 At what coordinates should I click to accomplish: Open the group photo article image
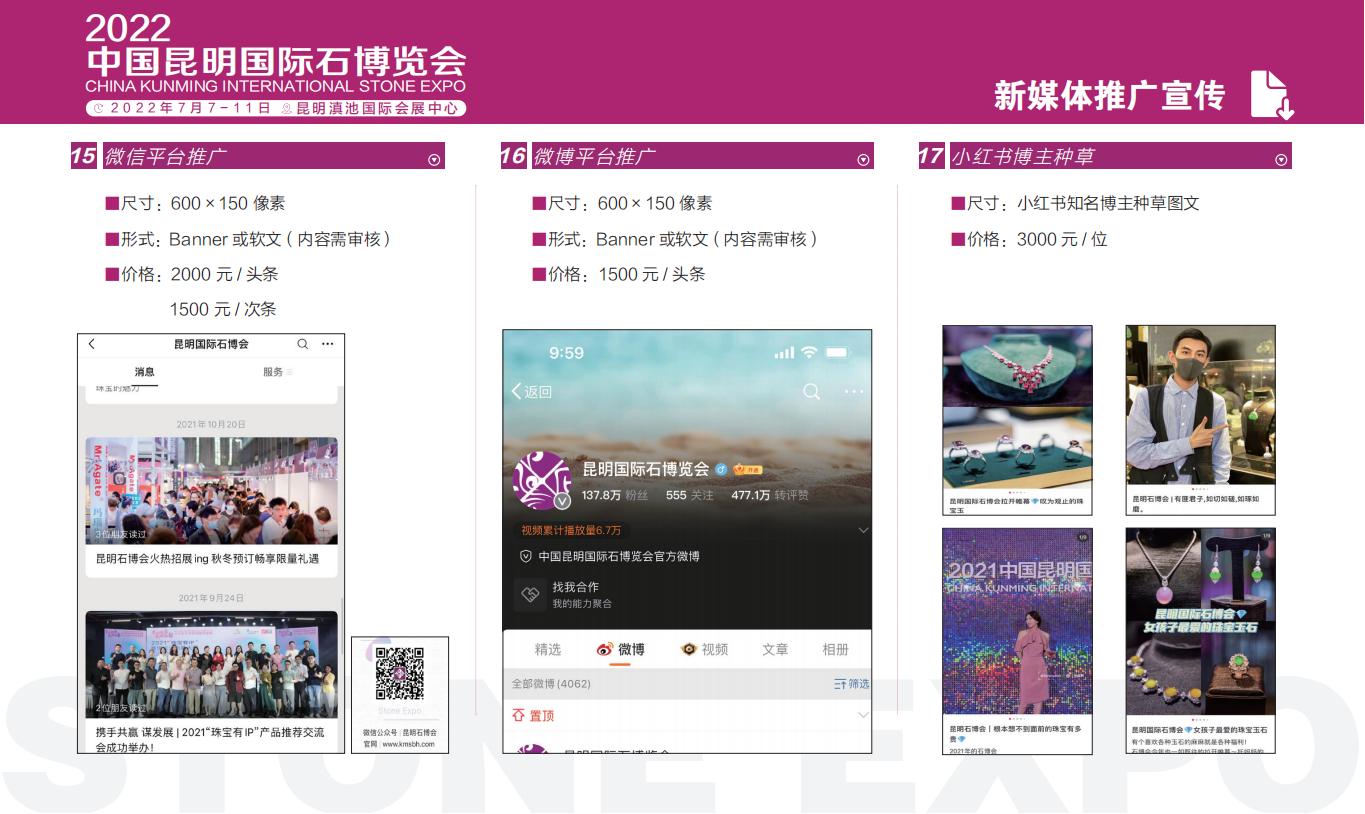coord(211,664)
